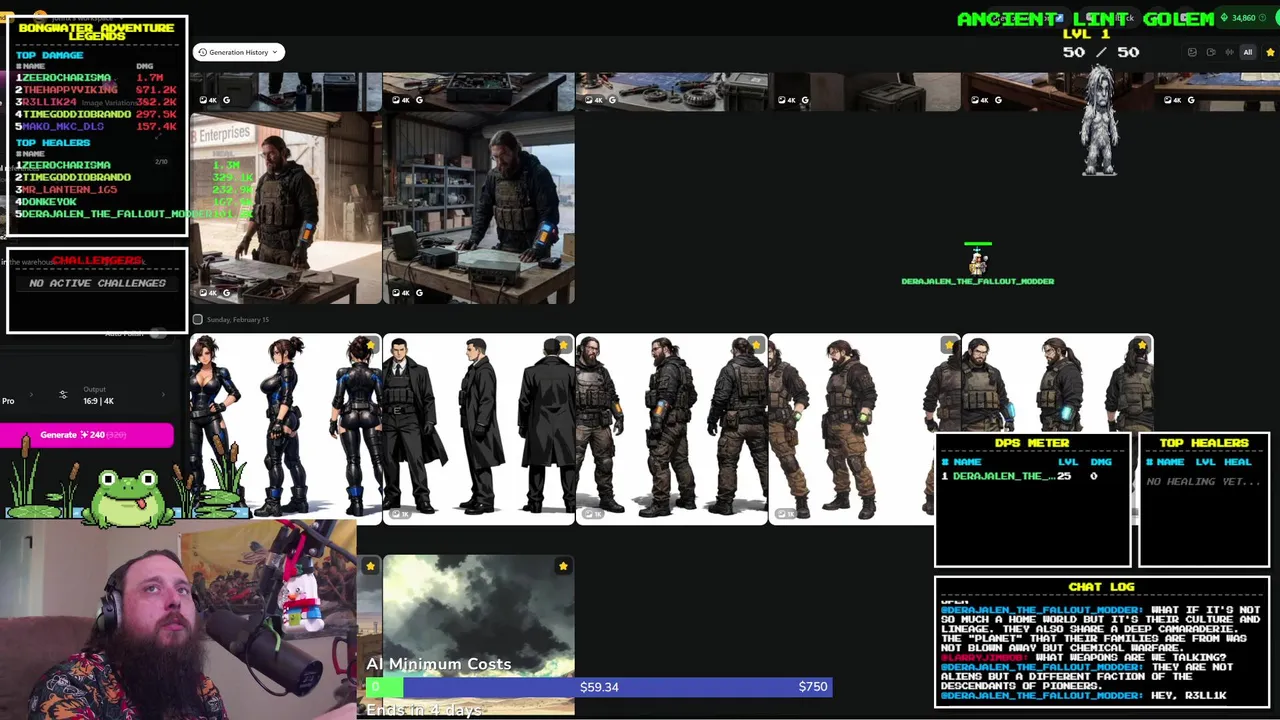This screenshot has height=720, width=1280.
Task: Click 4K badge on circuit board toolbox thumbnail
Action: [401, 100]
